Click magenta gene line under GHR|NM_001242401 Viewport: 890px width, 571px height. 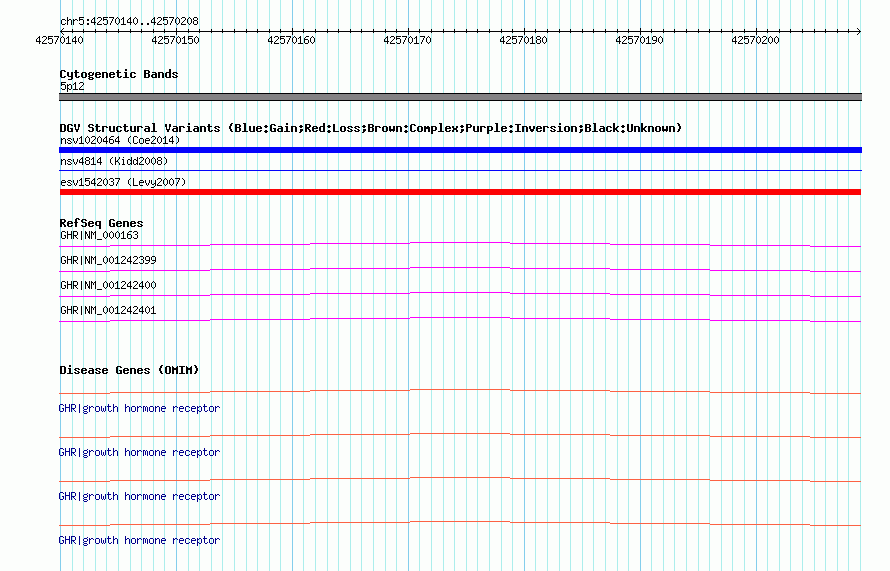pyautogui.click(x=460, y=318)
